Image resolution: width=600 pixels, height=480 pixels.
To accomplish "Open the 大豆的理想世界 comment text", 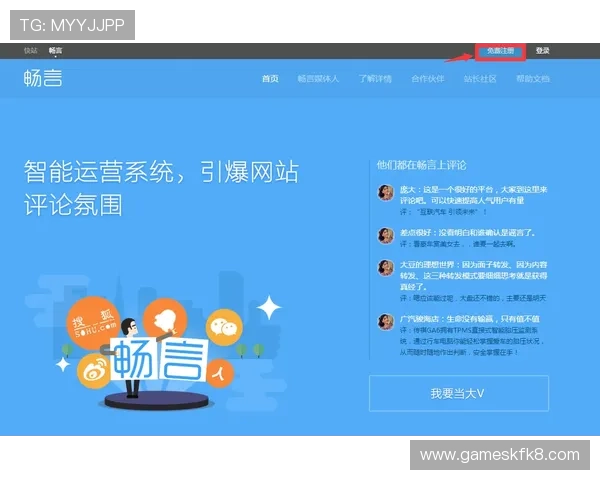I will pyautogui.click(x=473, y=276).
